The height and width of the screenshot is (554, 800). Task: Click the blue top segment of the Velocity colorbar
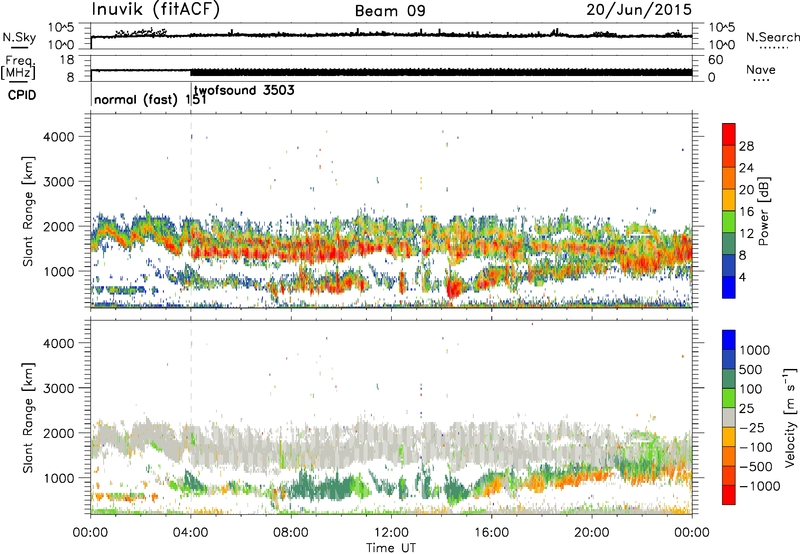[x=729, y=340]
